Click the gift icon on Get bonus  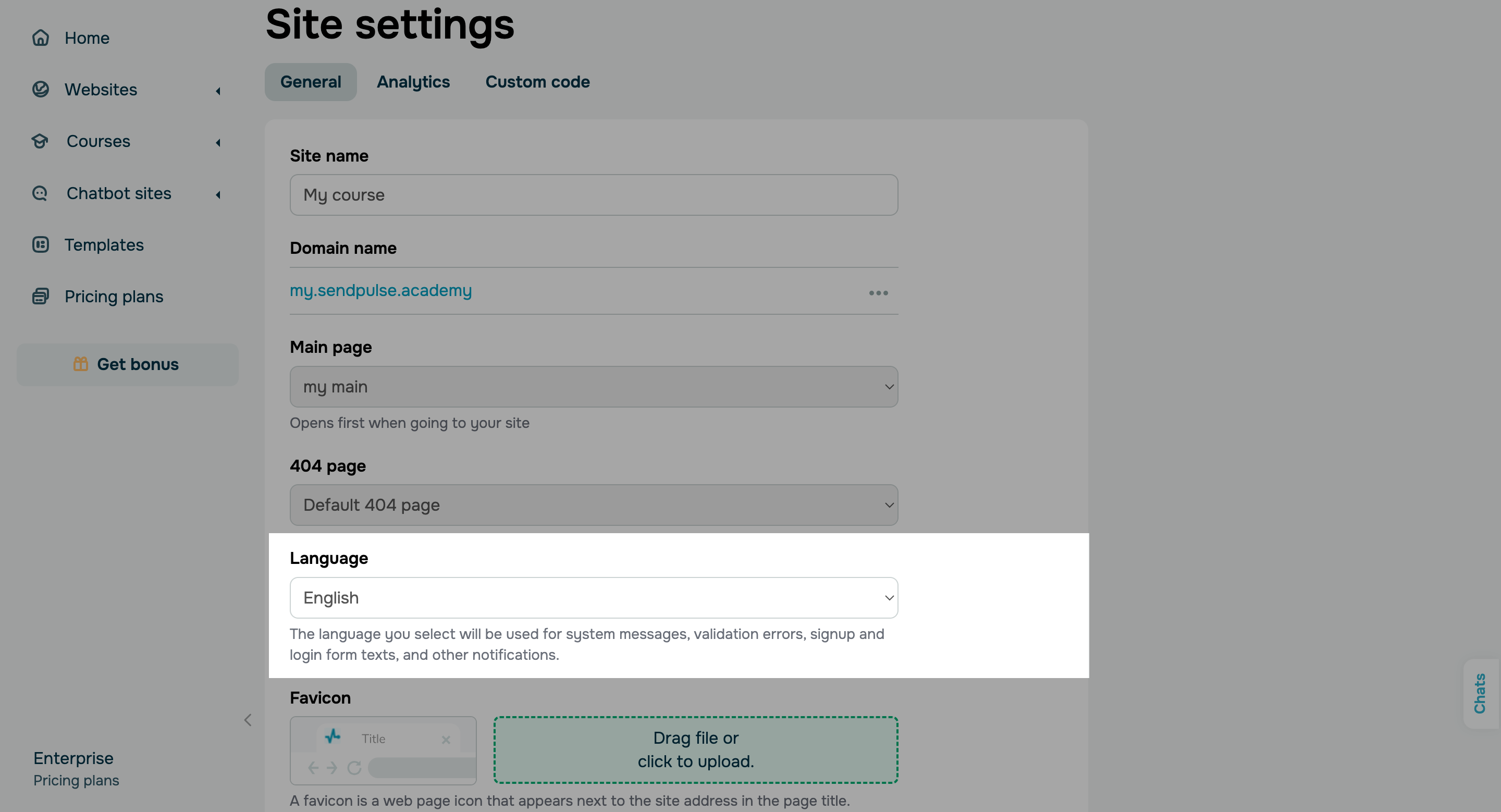(x=81, y=364)
